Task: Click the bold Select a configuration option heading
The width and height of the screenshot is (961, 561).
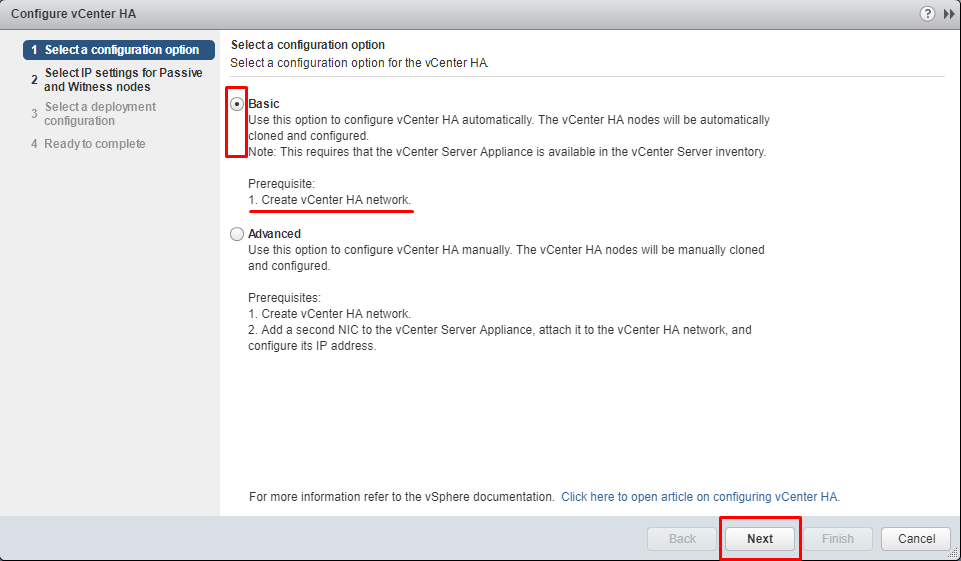Action: [x=308, y=45]
